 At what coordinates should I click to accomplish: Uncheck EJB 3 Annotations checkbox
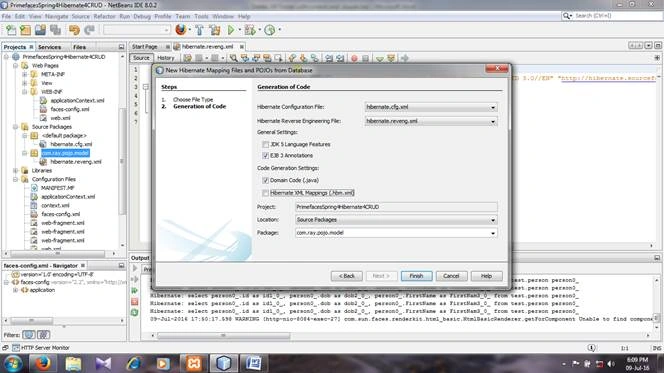click(x=266, y=156)
